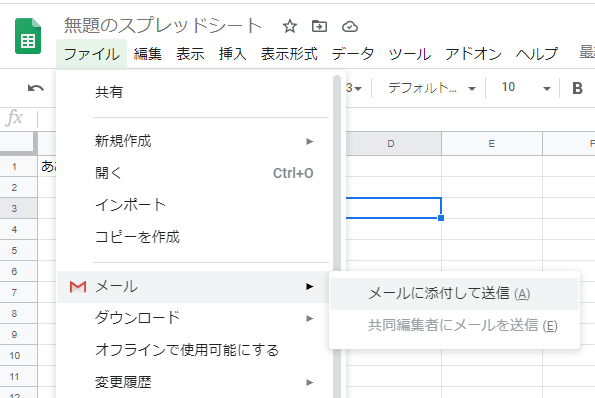Choose オフラインで使用可能にする
The image size is (595, 398).
193,350
